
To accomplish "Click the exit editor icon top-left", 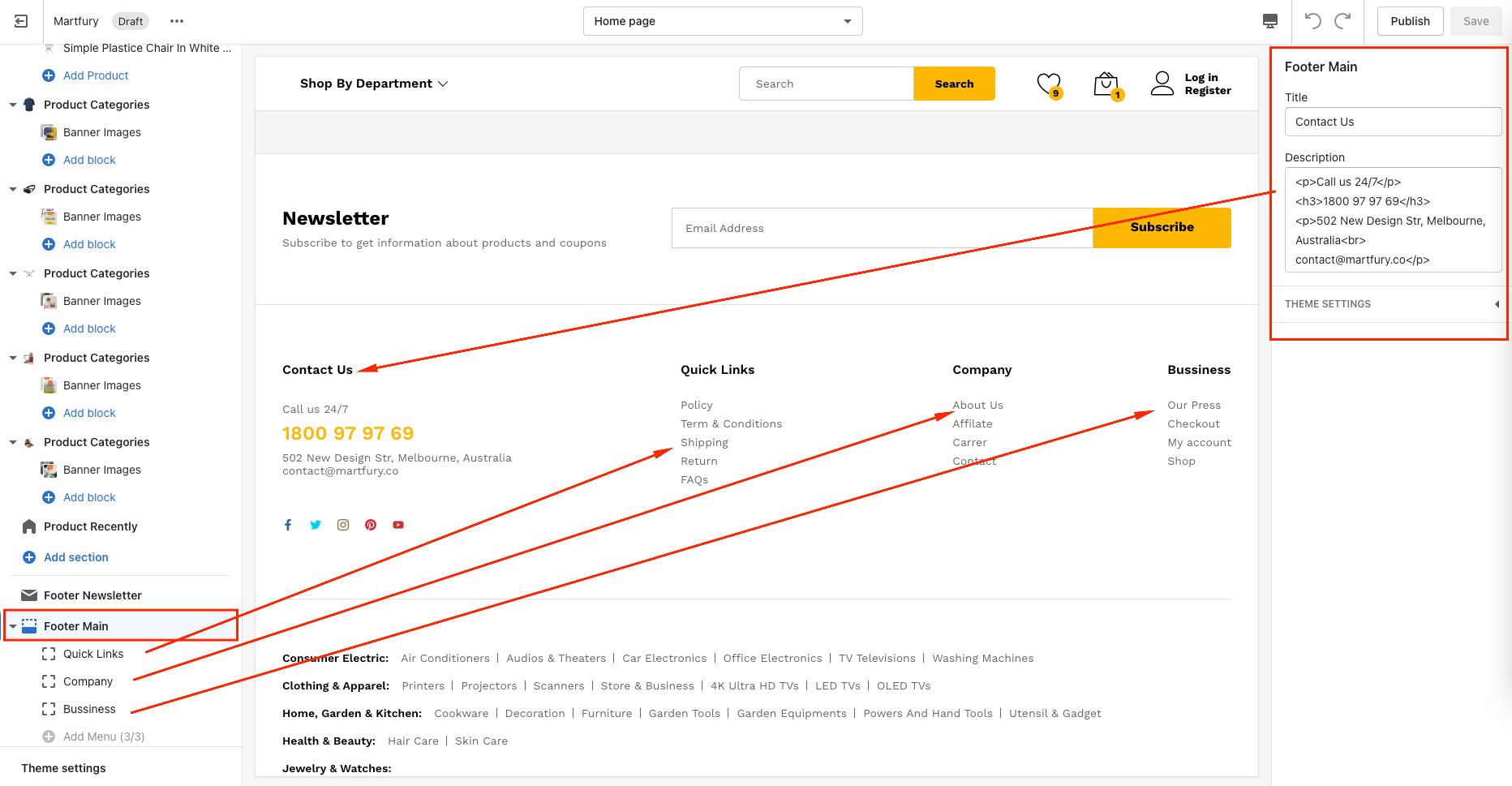I will 21,21.
